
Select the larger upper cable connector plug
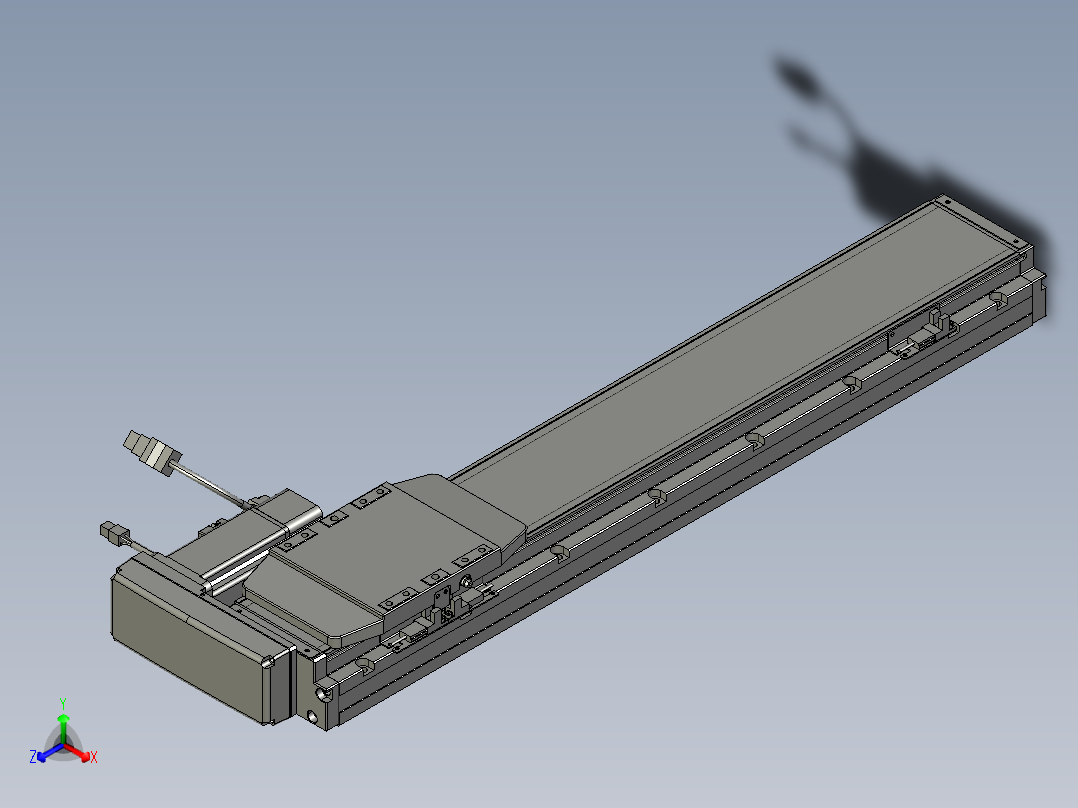pos(152,452)
